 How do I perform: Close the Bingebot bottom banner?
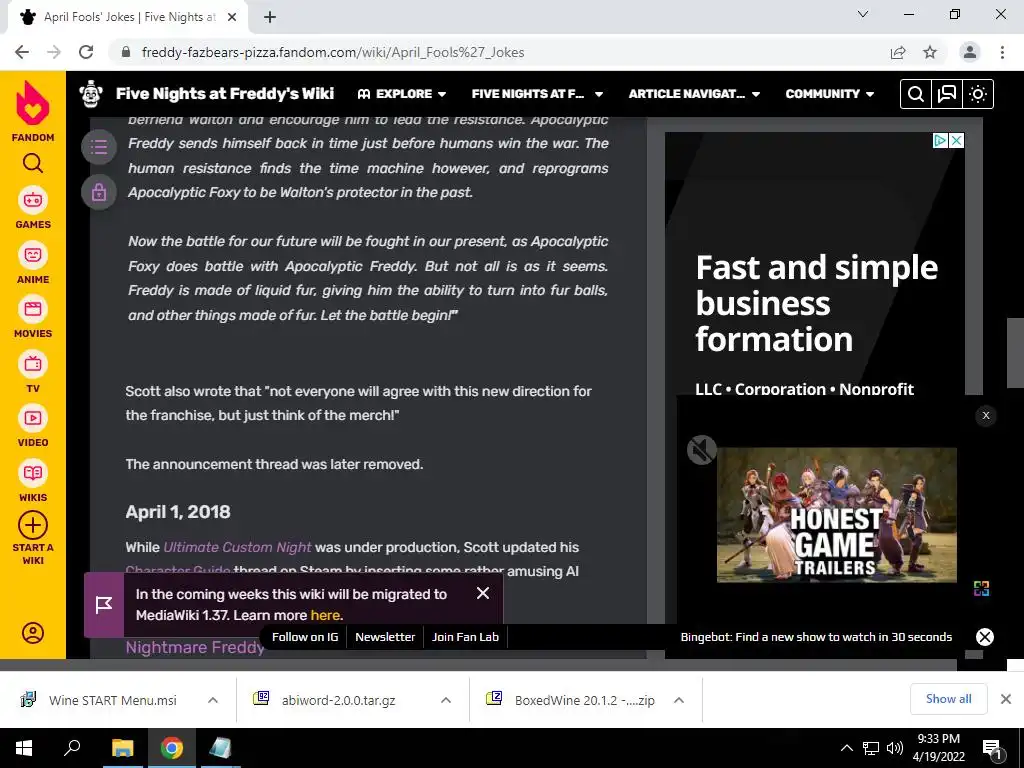[985, 637]
